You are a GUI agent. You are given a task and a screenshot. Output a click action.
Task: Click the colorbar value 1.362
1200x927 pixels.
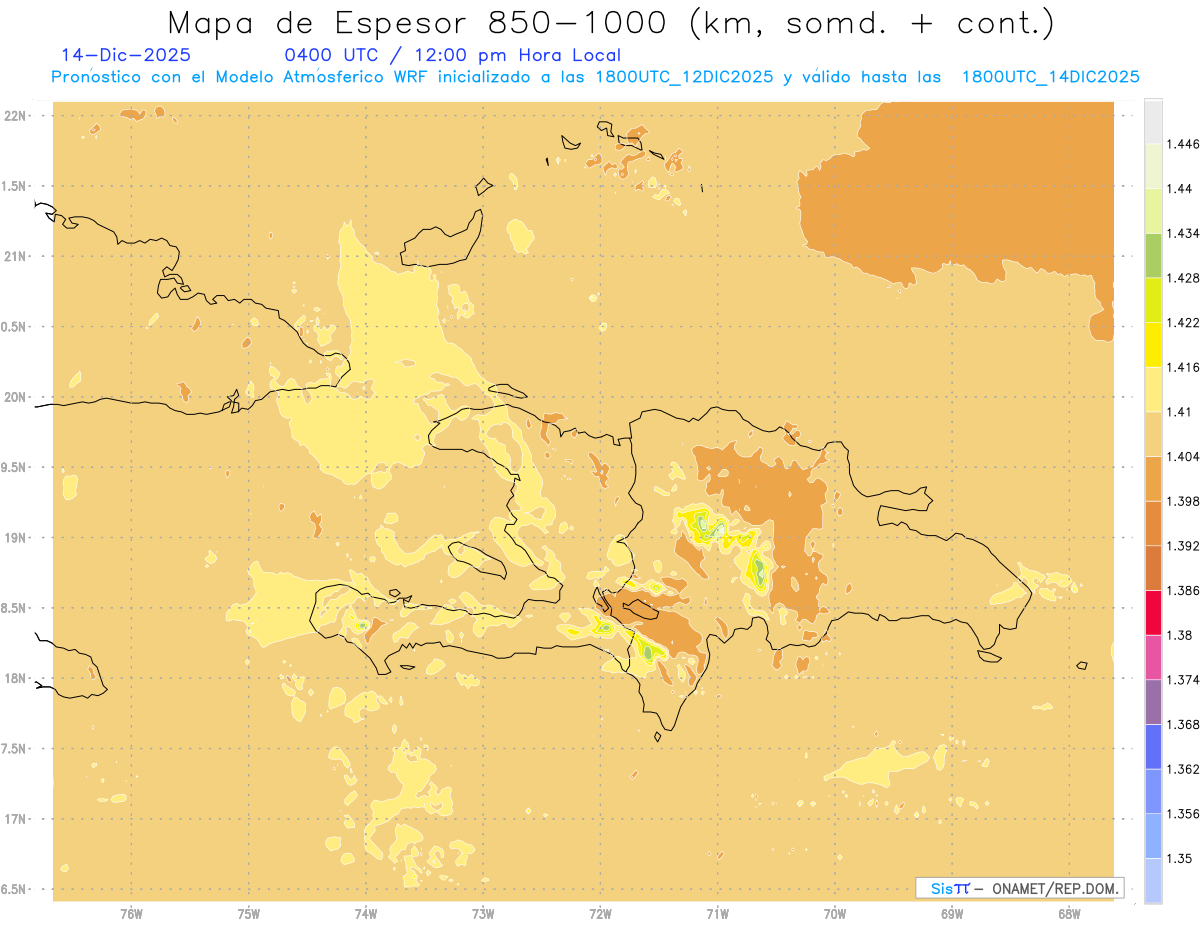pyautogui.click(x=1183, y=769)
